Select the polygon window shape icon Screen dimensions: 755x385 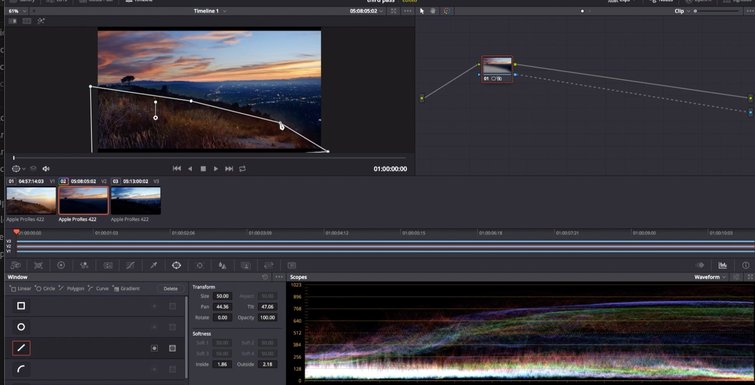tap(21, 348)
